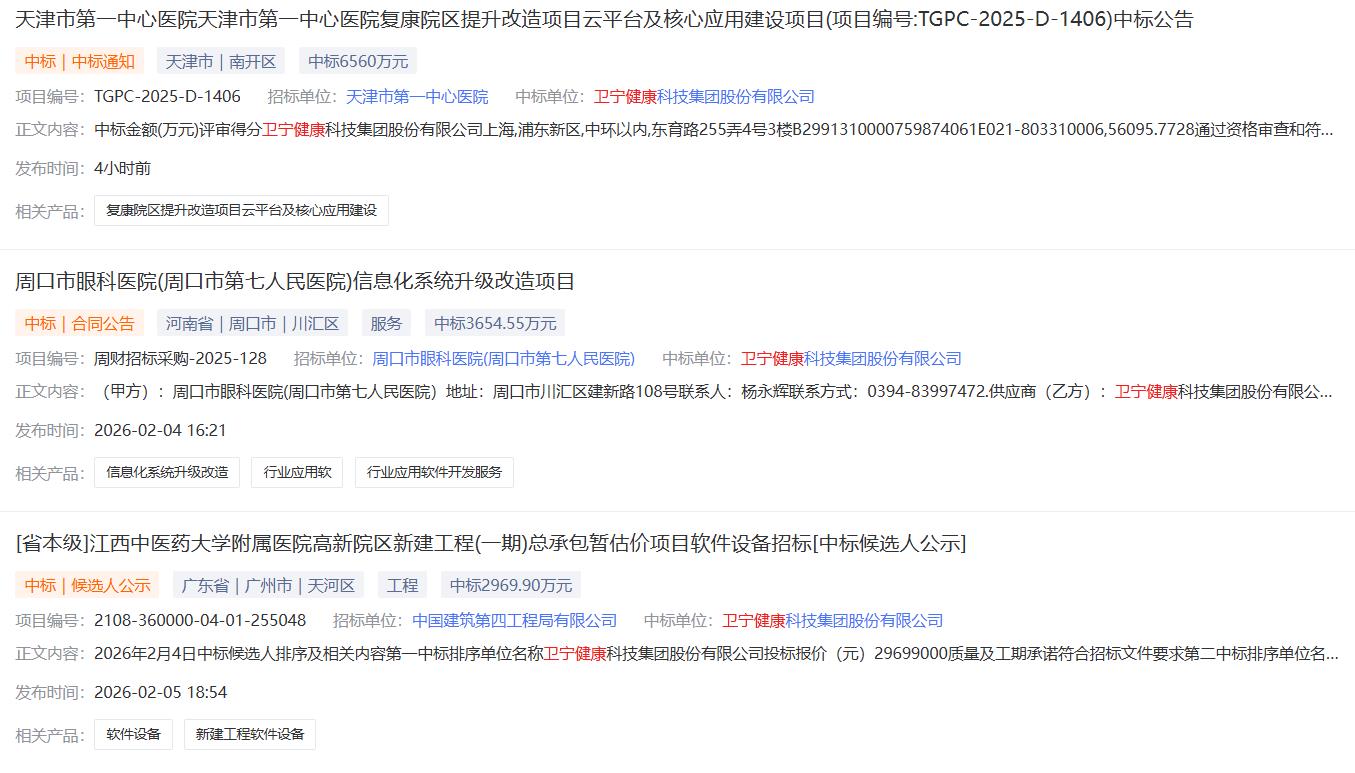
Task: Open the 江西中医药大学附属医院 中标候选人公示 title
Action: point(491,543)
